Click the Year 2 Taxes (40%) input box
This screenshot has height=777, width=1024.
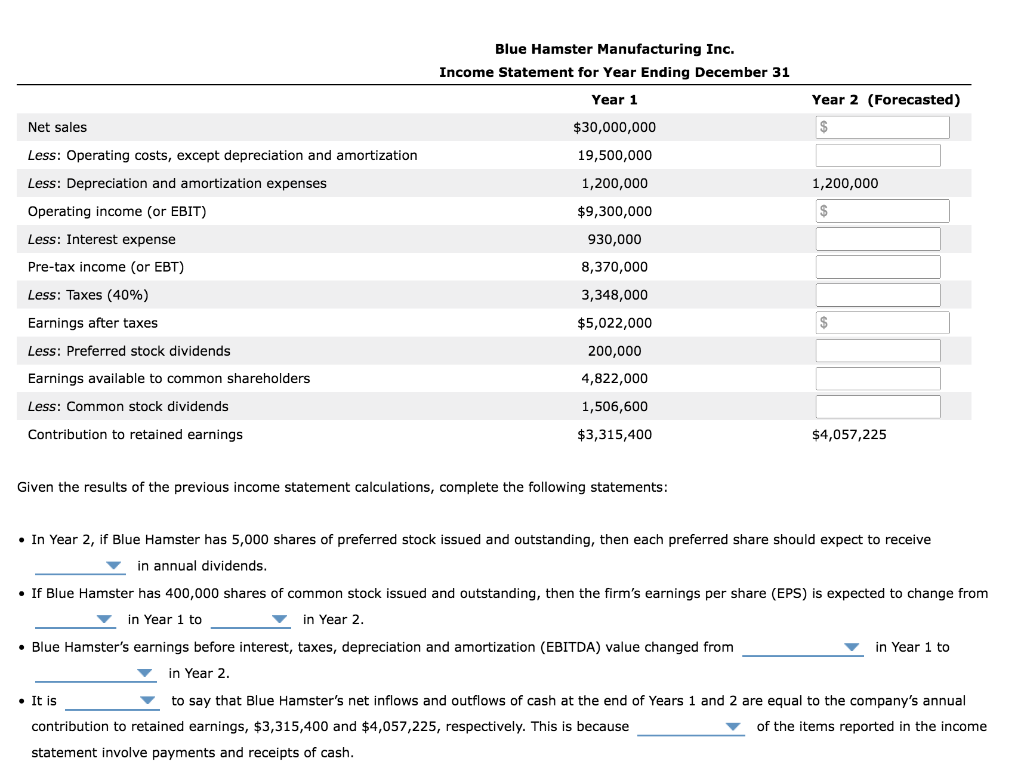[x=878, y=295]
